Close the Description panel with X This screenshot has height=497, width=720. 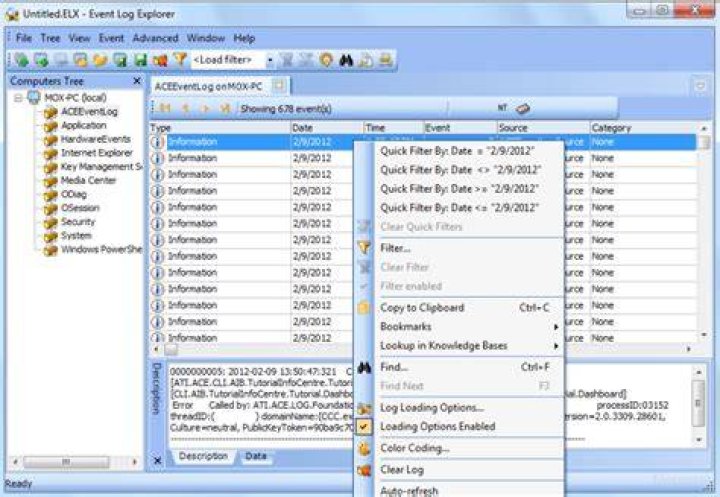(158, 460)
